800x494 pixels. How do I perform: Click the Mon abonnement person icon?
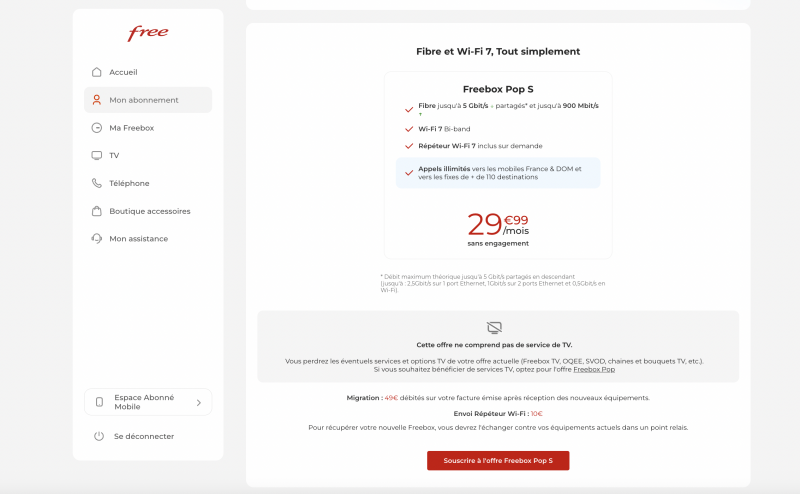[x=97, y=100]
